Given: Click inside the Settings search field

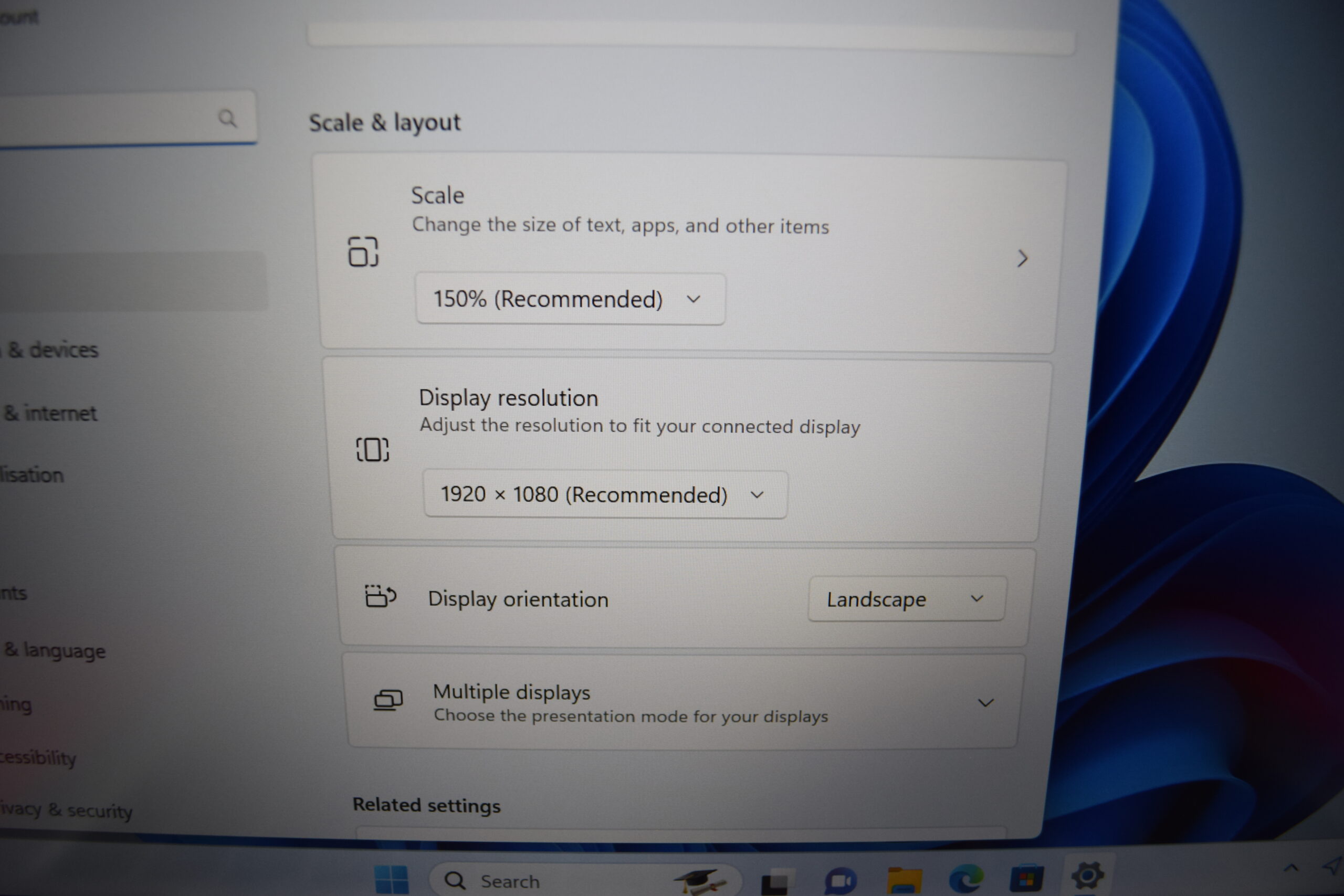Looking at the screenshot, I should tap(128, 118).
